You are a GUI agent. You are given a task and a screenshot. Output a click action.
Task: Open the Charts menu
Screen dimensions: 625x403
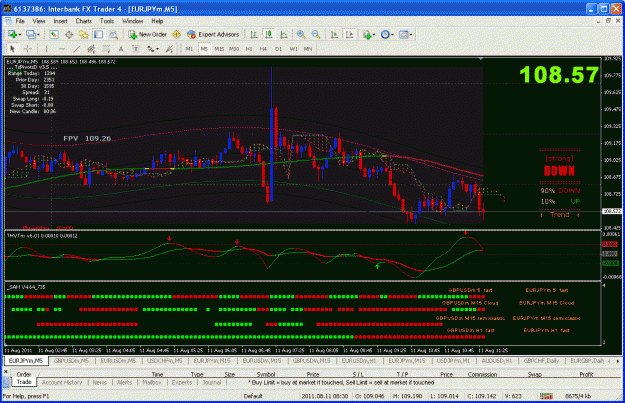click(83, 21)
